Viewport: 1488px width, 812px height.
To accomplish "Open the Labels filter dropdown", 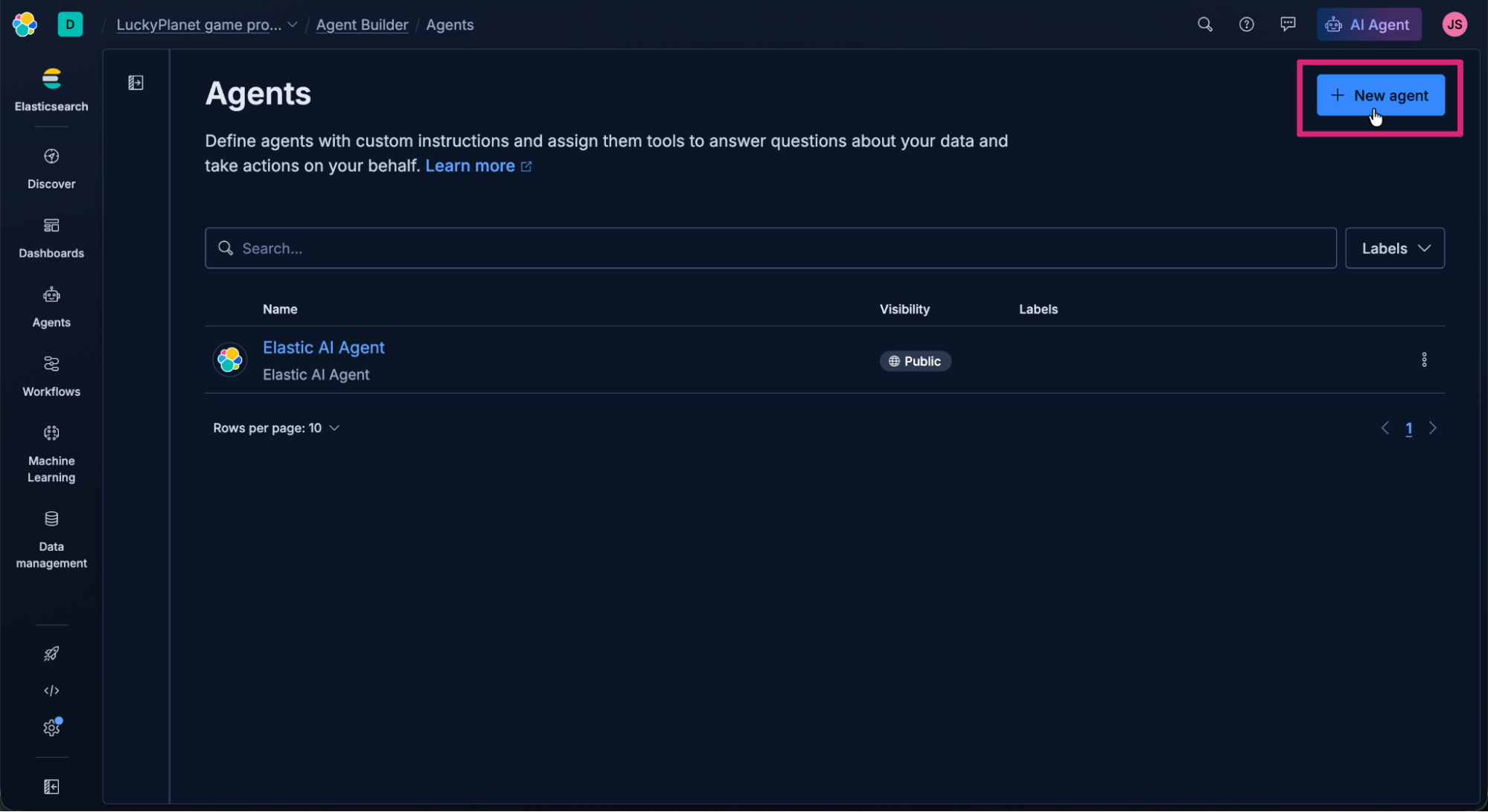I will pyautogui.click(x=1394, y=248).
